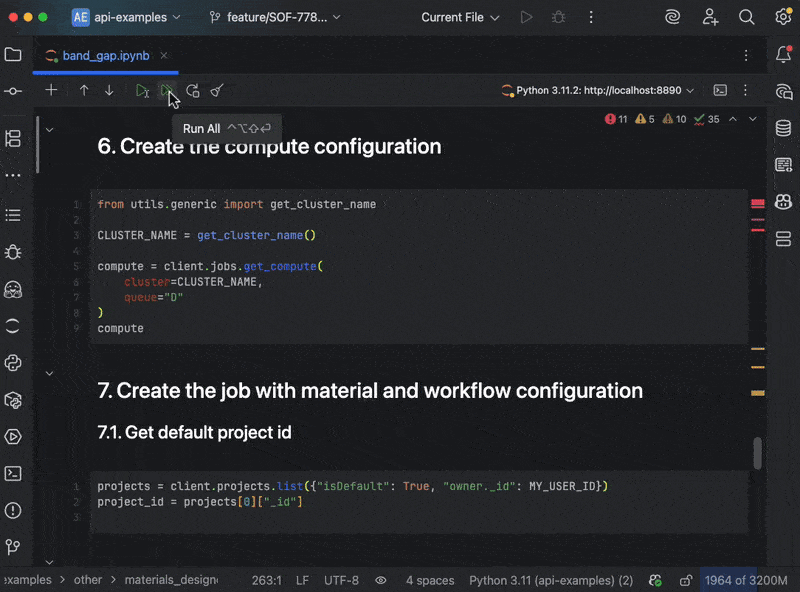This screenshot has width=800, height=592.
Task: Run the current file
Action: [x=526, y=17]
